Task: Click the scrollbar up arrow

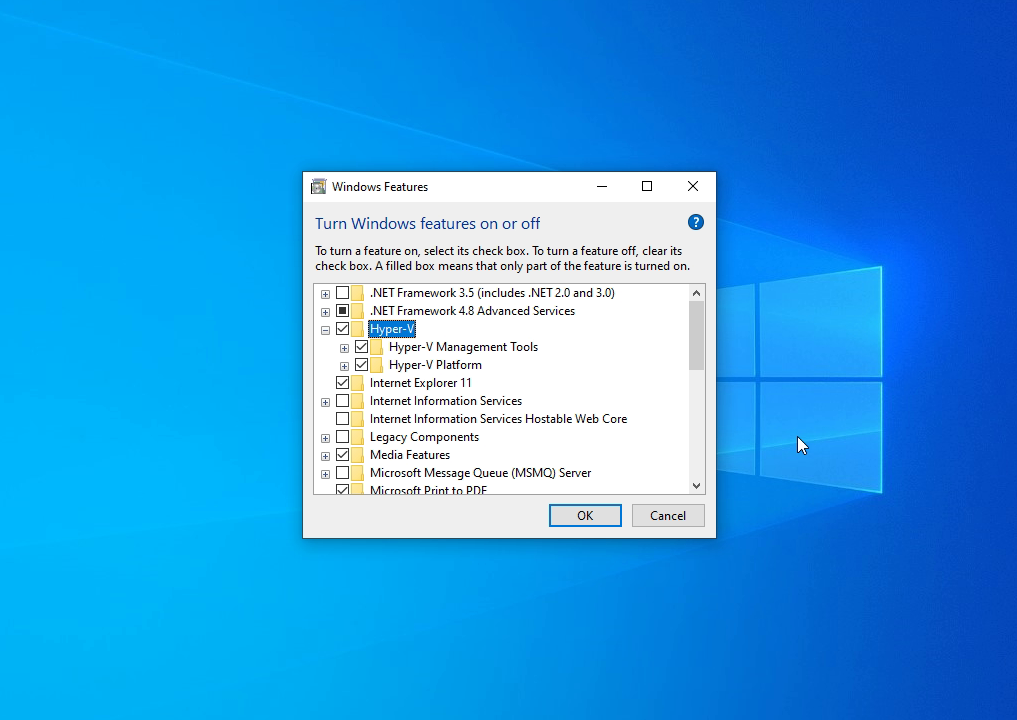Action: click(x=697, y=293)
